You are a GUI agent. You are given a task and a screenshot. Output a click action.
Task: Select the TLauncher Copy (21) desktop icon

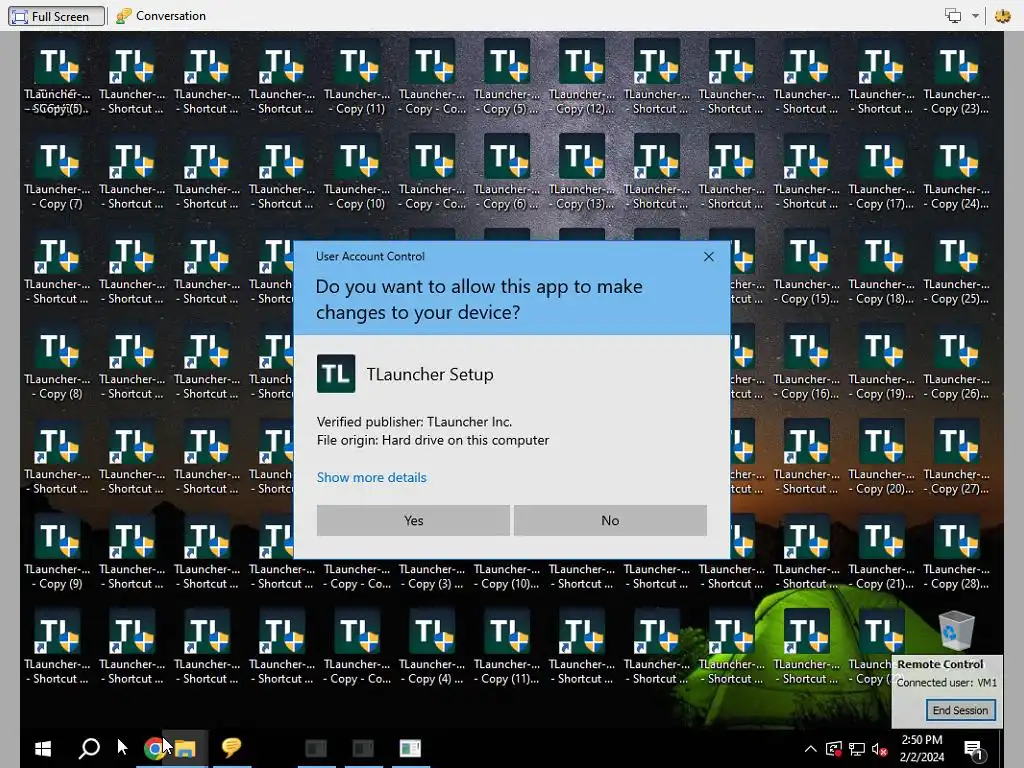(x=882, y=553)
